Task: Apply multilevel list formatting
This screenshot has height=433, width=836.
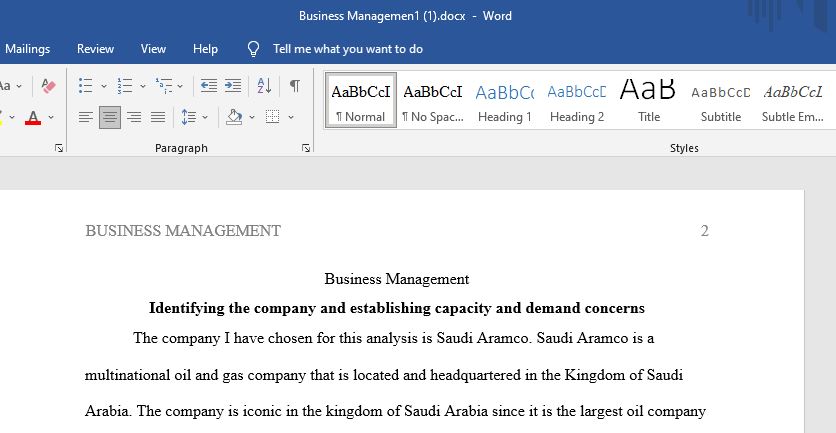Action: pyautogui.click(x=164, y=86)
